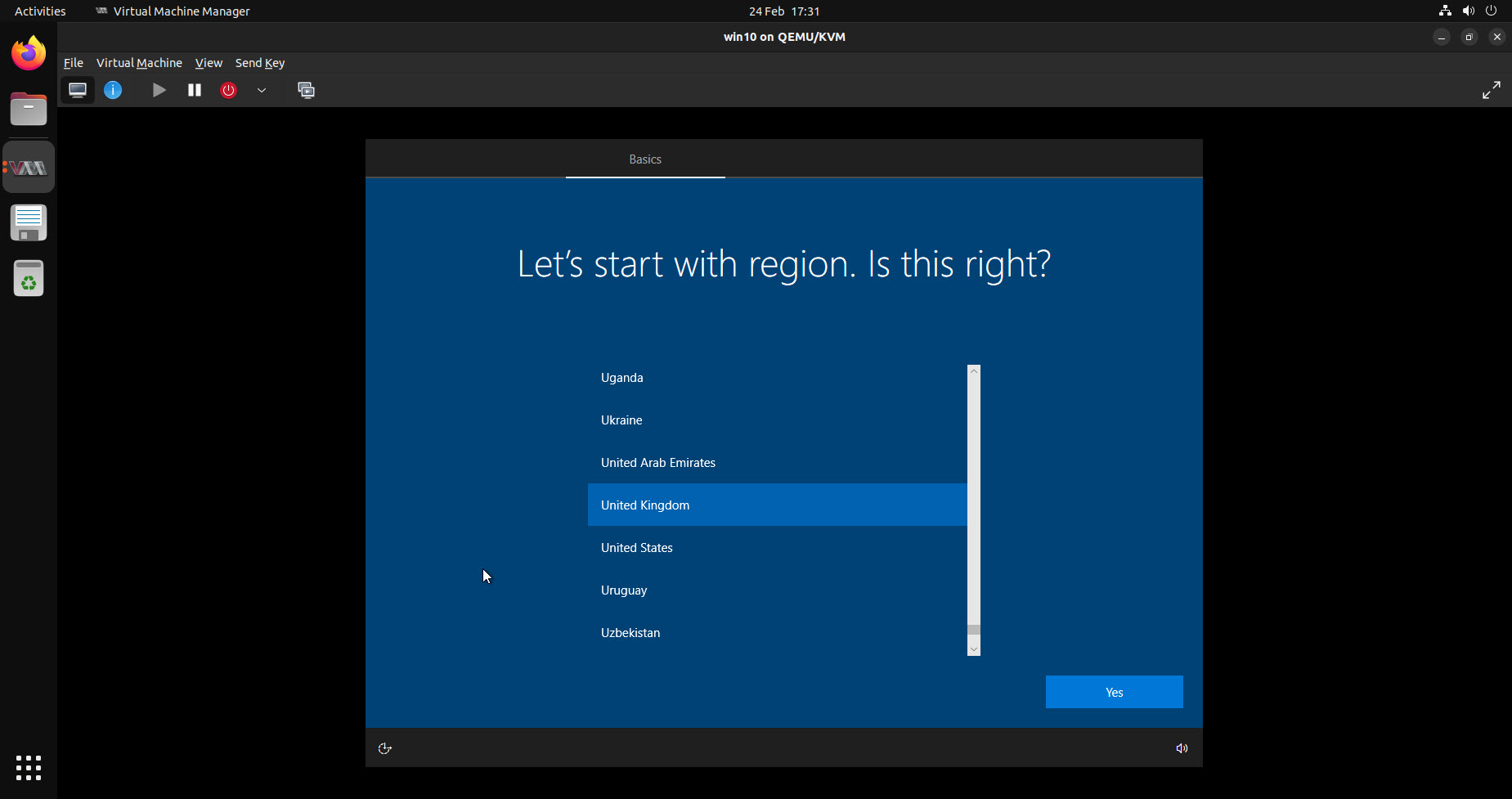This screenshot has width=1512, height=799.
Task: Open the Send Key menu
Action: pos(259,62)
